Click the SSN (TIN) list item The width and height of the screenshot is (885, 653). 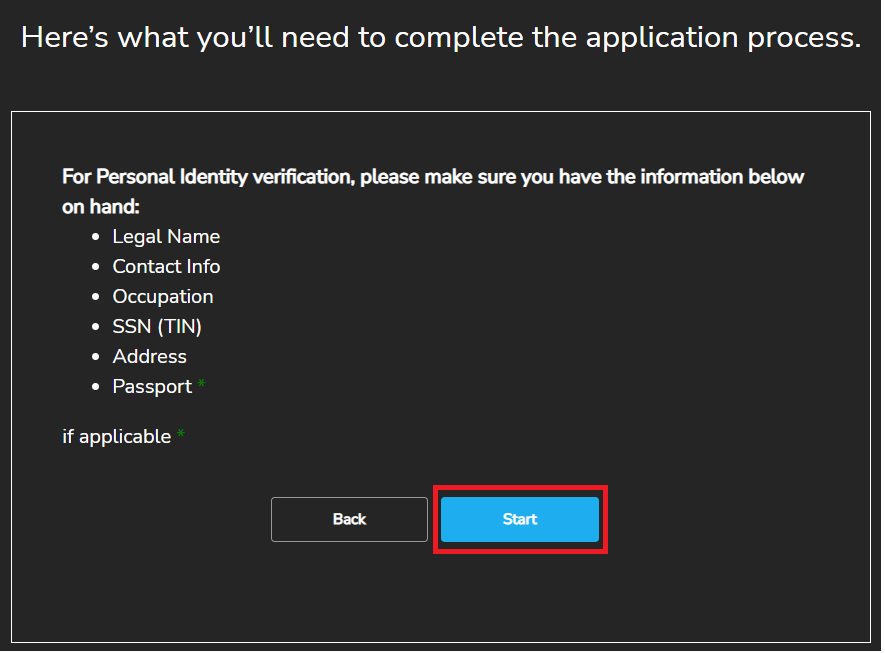157,327
